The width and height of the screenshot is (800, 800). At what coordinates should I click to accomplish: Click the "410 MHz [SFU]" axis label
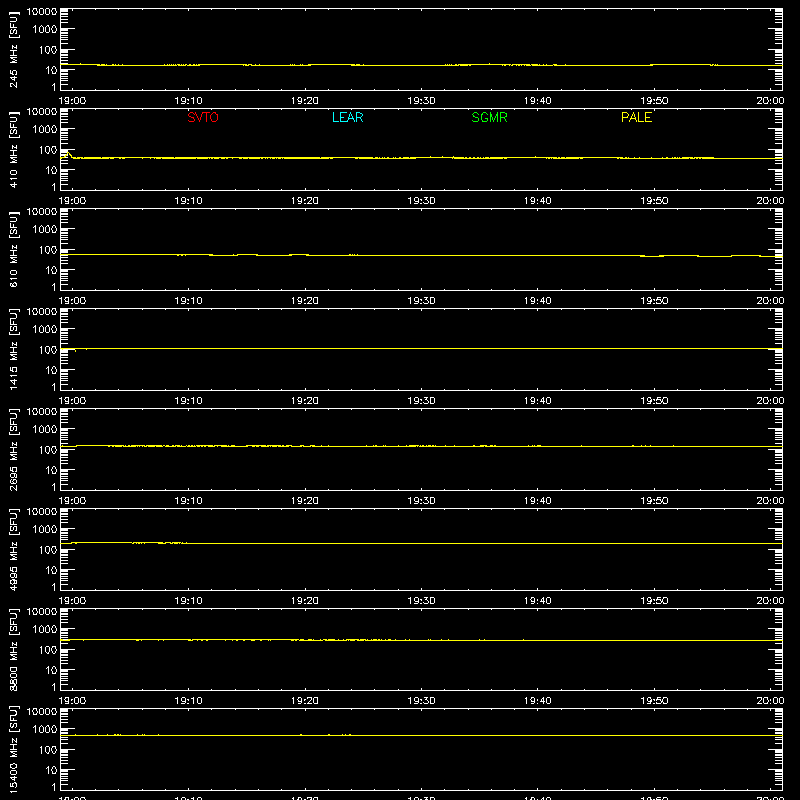pyautogui.click(x=13, y=149)
